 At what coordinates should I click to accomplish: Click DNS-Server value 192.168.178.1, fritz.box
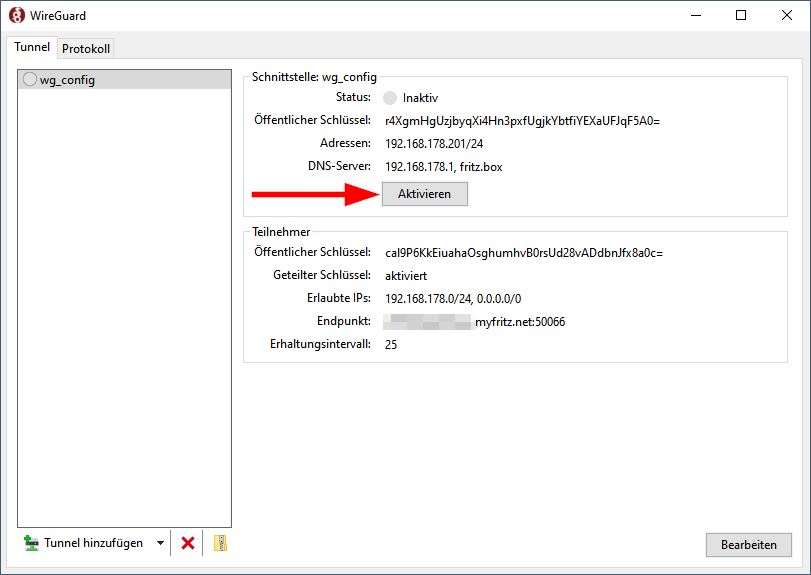point(444,167)
